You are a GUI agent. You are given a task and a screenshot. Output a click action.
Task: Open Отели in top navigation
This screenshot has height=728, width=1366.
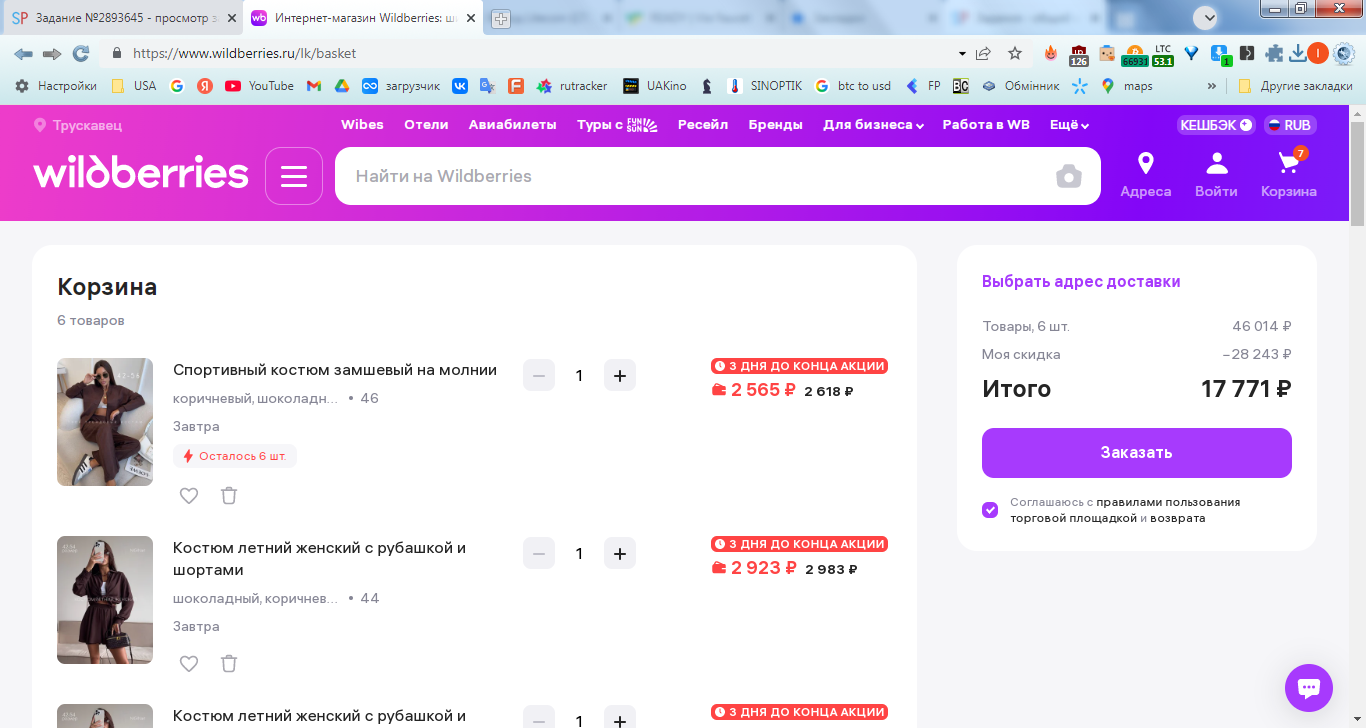[x=426, y=125]
